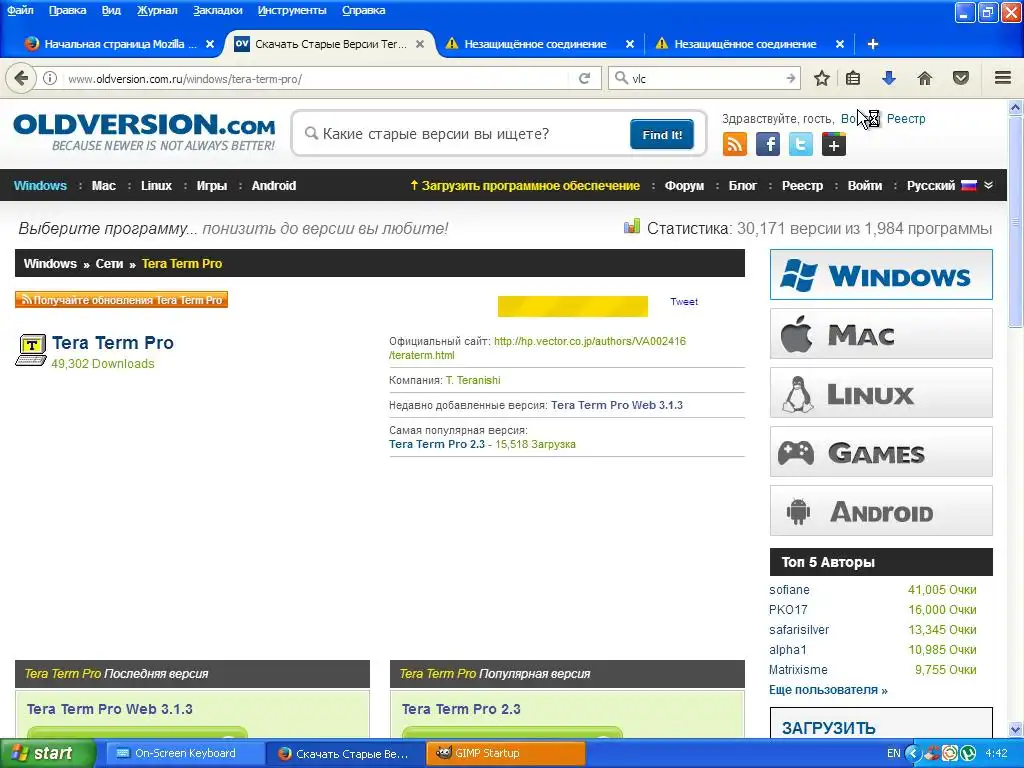Open the Форум link
This screenshot has width=1024, height=768.
(x=684, y=185)
